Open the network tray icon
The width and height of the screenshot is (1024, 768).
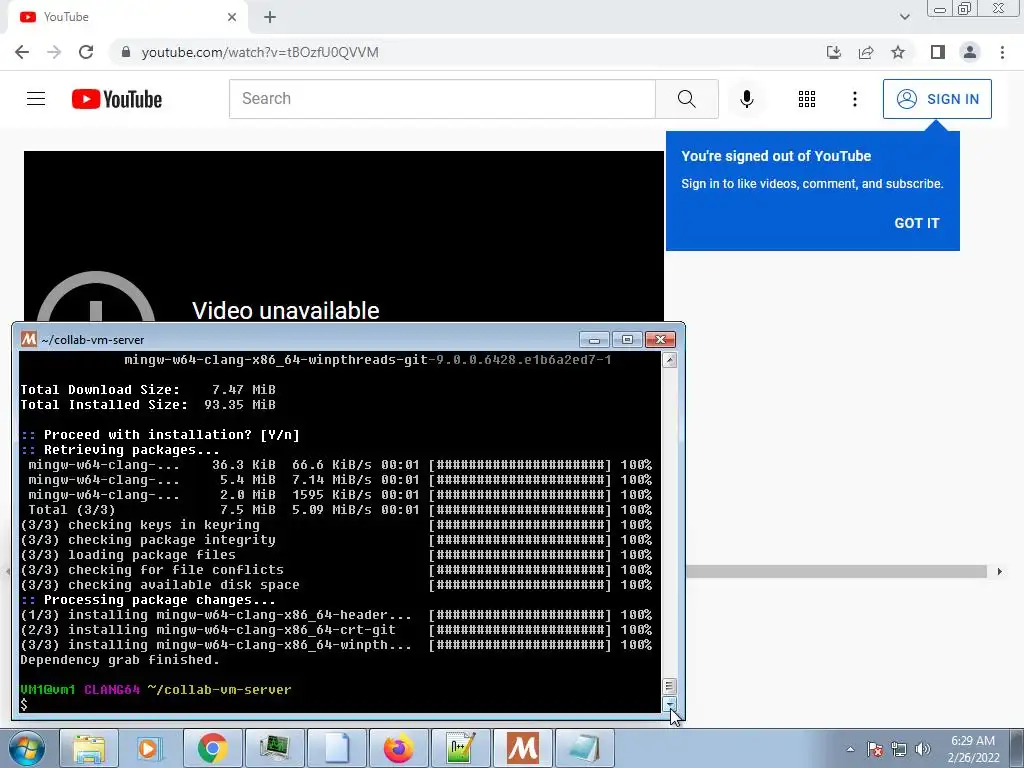click(x=899, y=749)
